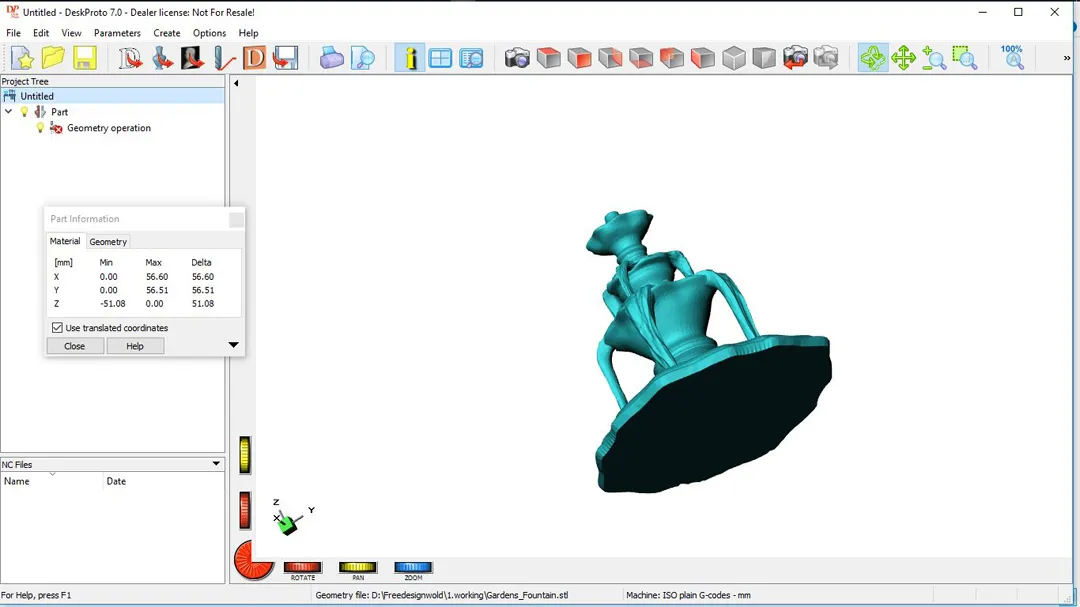Screen dimensions: 1080x607
Task: Select Geometry operation in the Project Tree
Action: point(109,128)
